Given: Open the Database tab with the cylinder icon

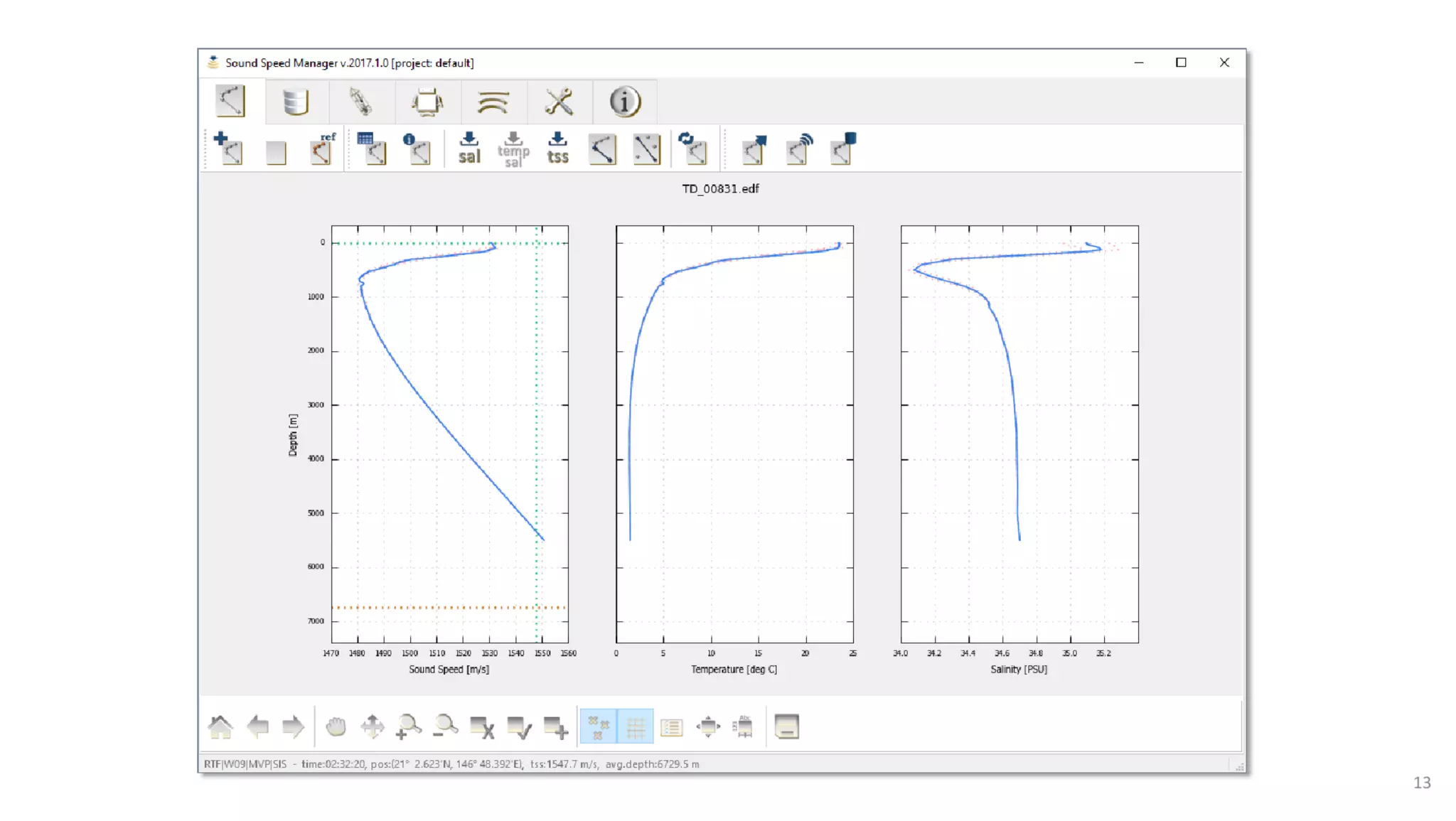Looking at the screenshot, I should pyautogui.click(x=295, y=102).
